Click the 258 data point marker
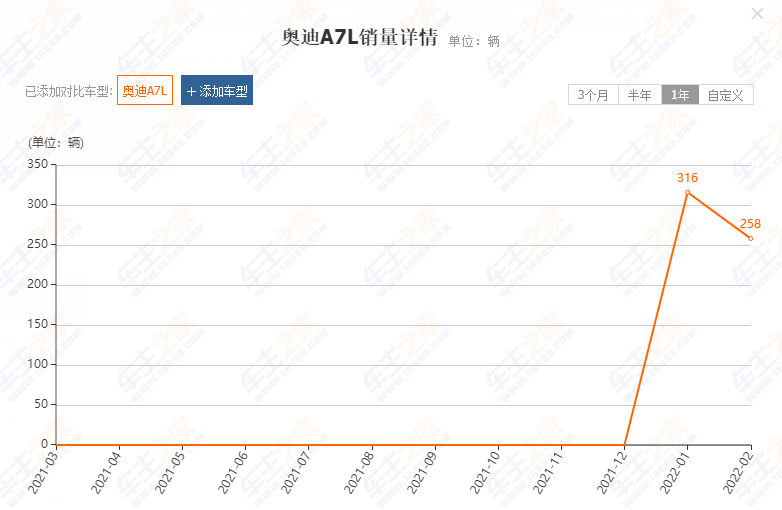 [x=750, y=238]
